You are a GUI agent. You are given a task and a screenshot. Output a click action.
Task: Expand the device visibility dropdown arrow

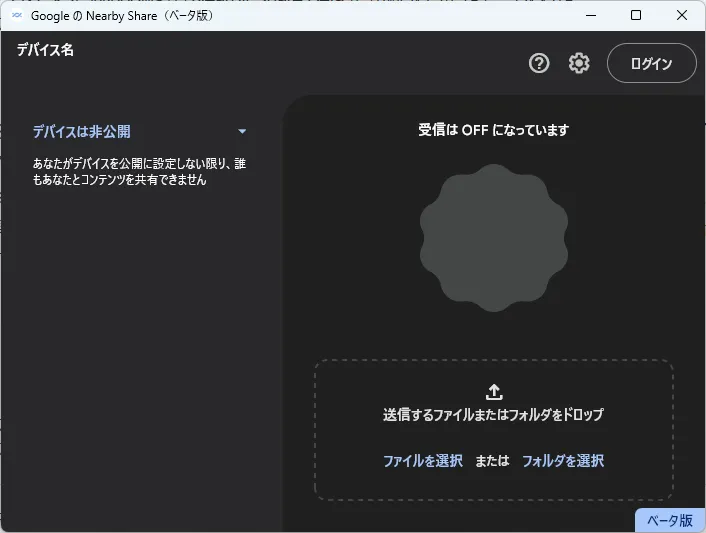242,131
